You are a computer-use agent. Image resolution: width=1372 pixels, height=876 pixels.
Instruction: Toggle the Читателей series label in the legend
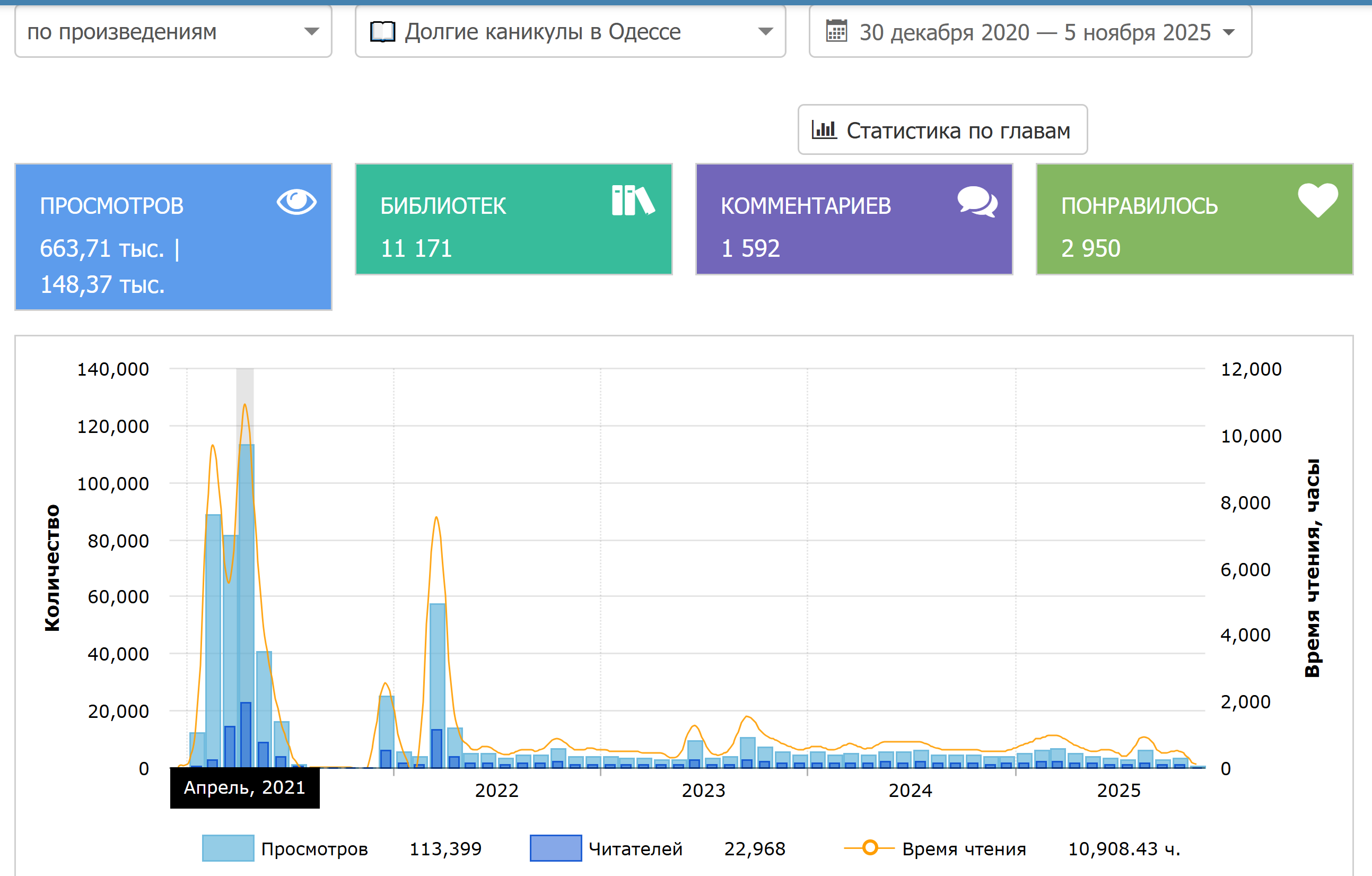pyautogui.click(x=635, y=848)
